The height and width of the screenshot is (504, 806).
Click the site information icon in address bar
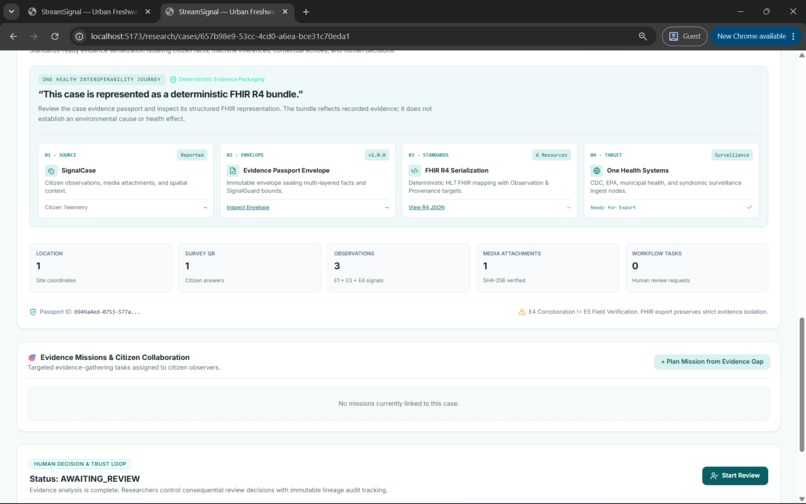pos(79,37)
